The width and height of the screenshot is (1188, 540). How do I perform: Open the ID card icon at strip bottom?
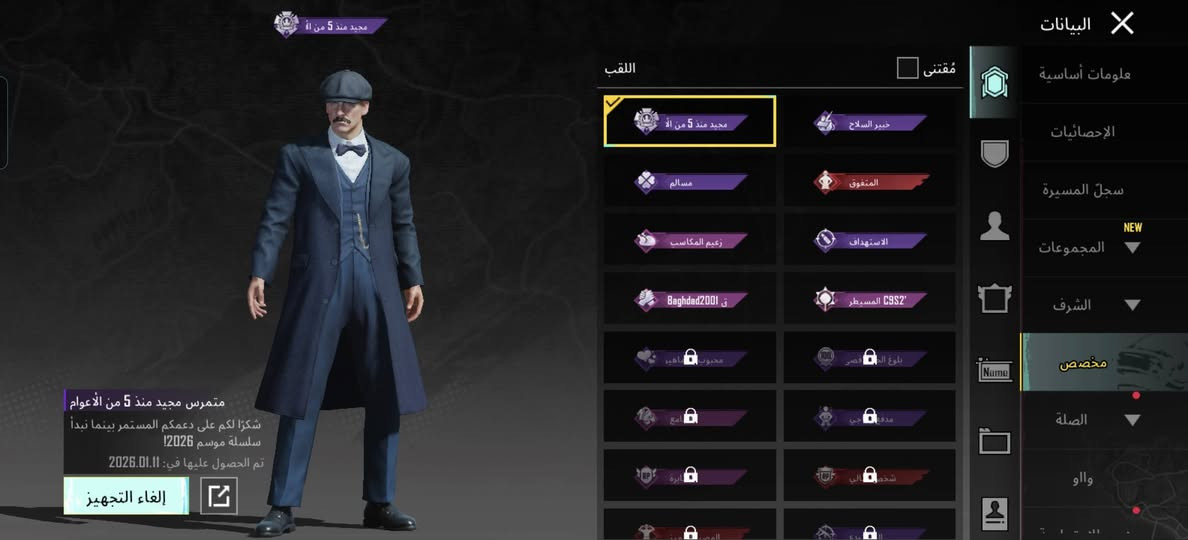(x=995, y=513)
